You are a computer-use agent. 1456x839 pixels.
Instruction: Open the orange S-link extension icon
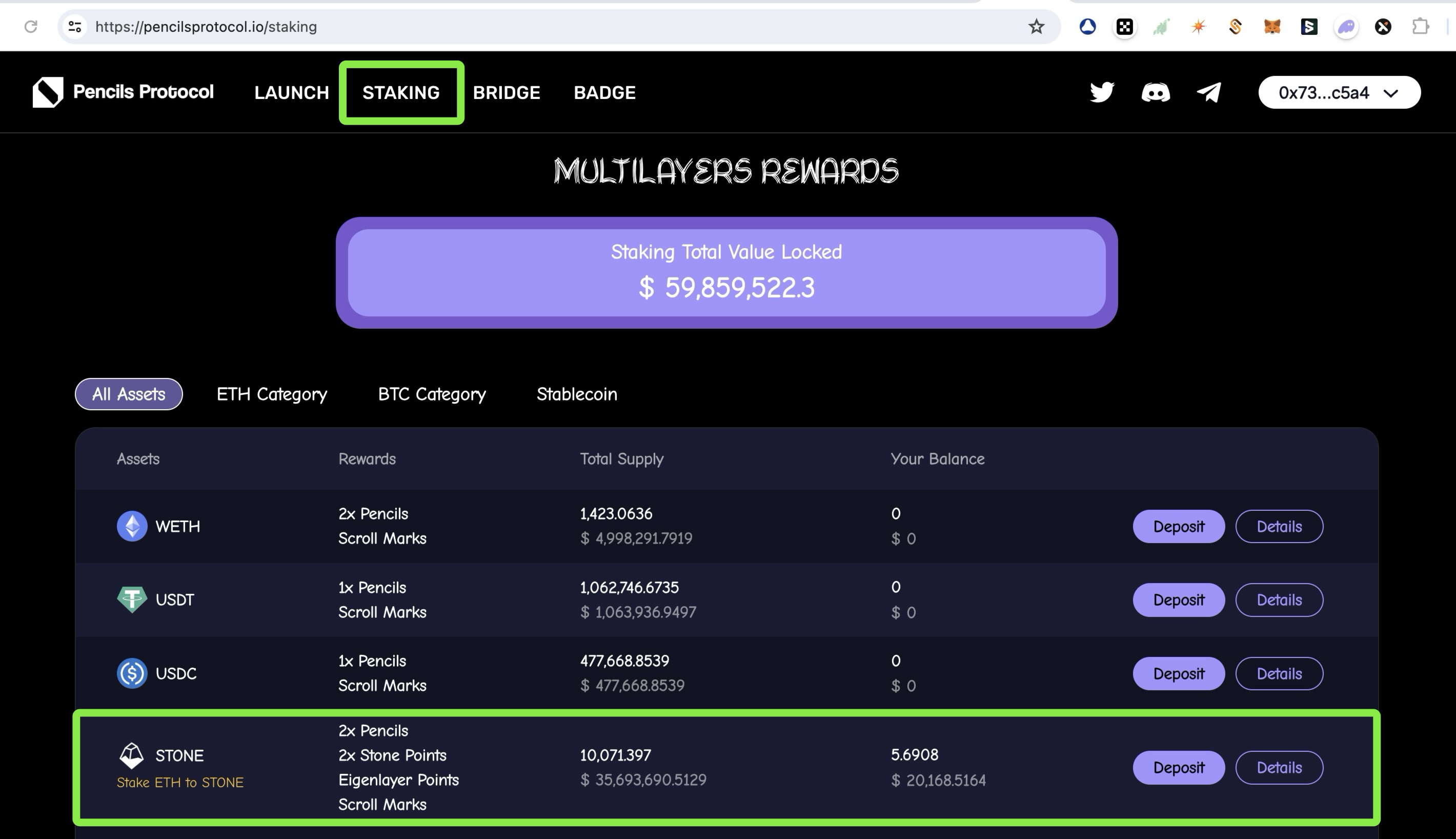click(1236, 27)
